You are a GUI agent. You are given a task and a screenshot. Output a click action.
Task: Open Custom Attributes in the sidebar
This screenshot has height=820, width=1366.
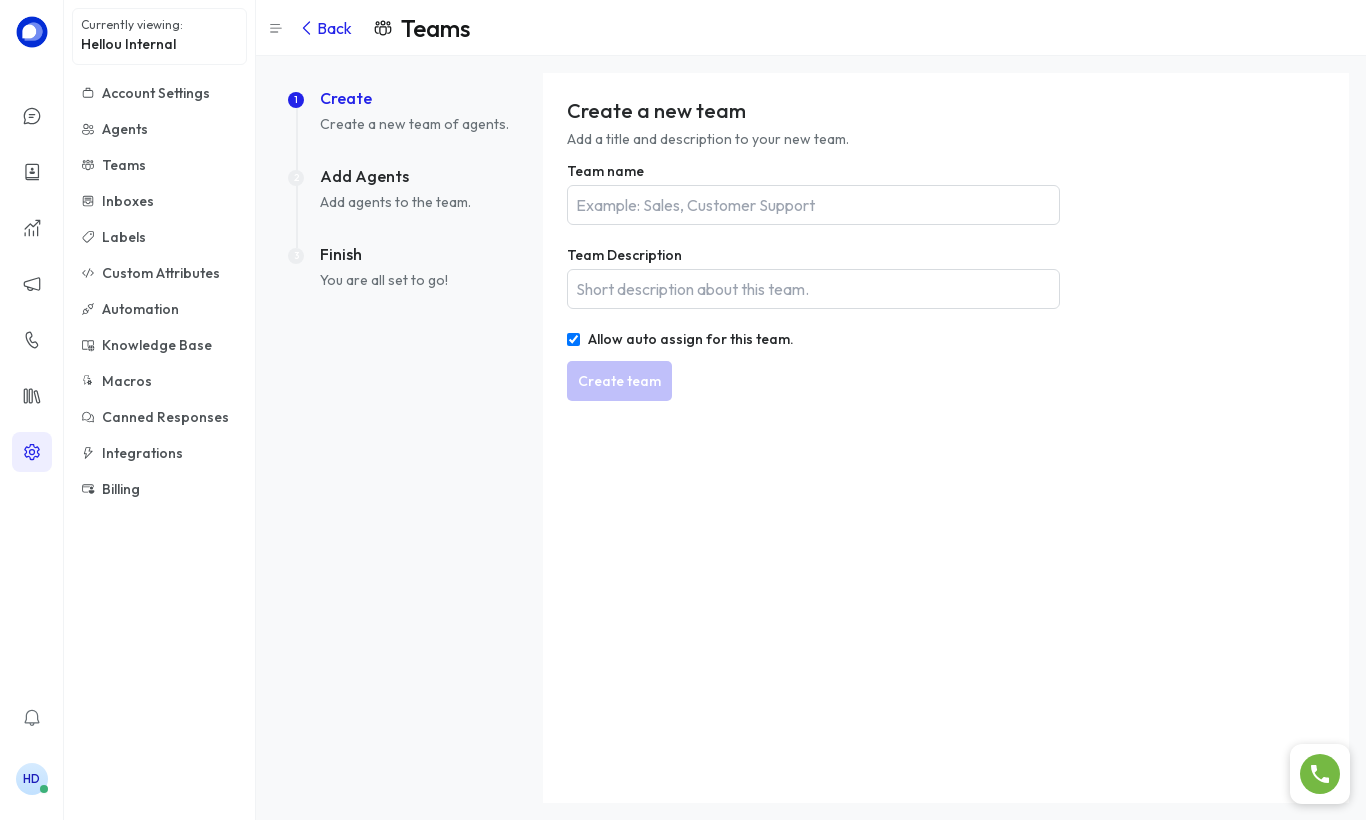click(159, 273)
